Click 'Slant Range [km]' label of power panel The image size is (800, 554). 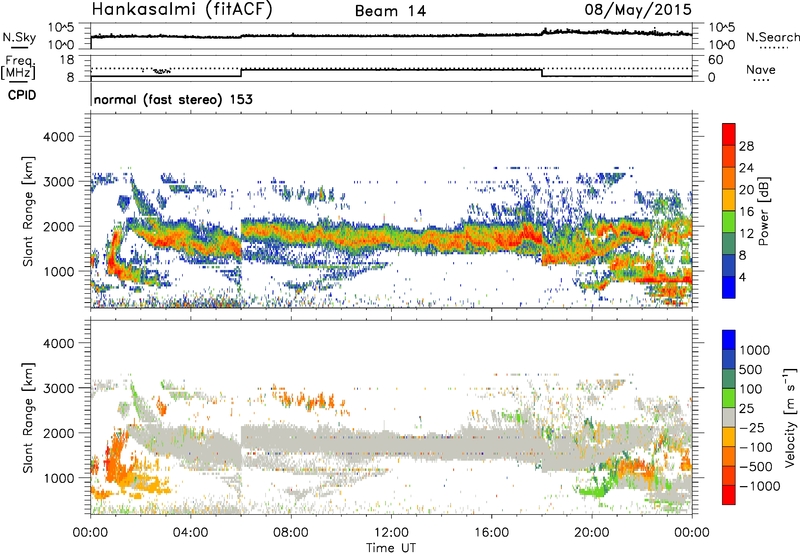tap(28, 211)
